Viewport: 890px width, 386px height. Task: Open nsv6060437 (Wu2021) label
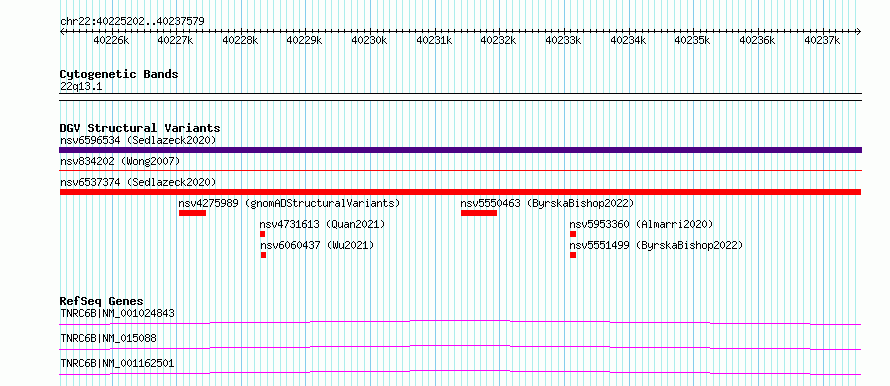tap(317, 246)
